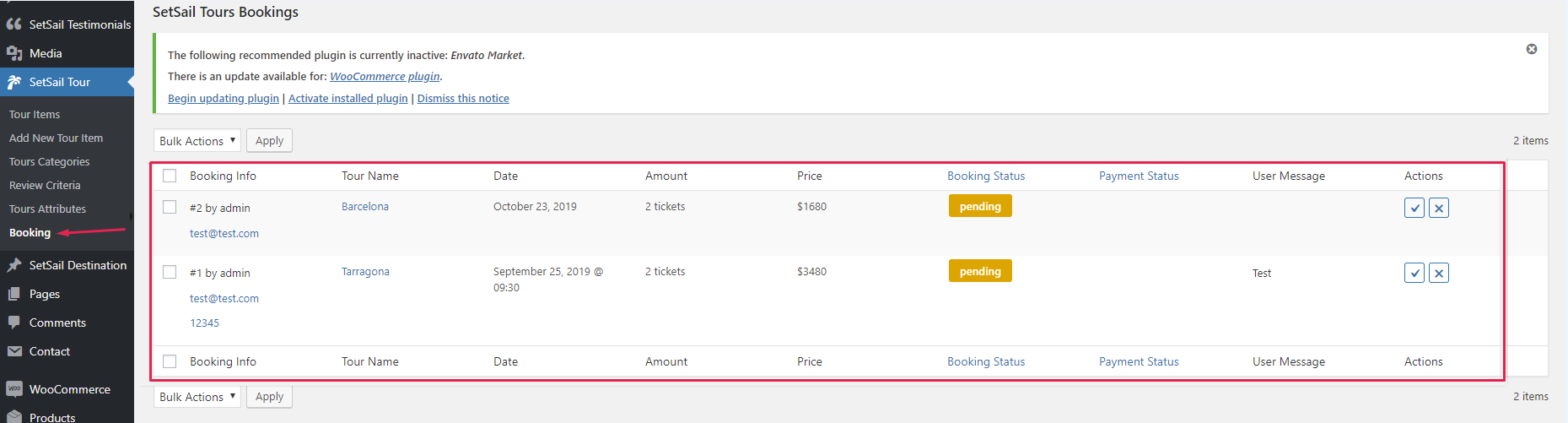1568x423 pixels.
Task: Open the top Bulk Actions dropdown
Action: click(197, 141)
